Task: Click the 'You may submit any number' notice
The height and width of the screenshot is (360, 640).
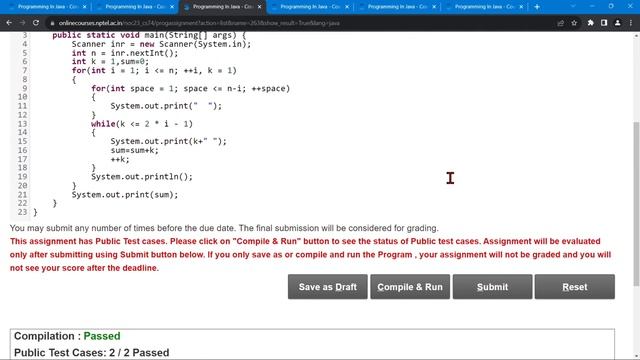Action: [x=224, y=228]
